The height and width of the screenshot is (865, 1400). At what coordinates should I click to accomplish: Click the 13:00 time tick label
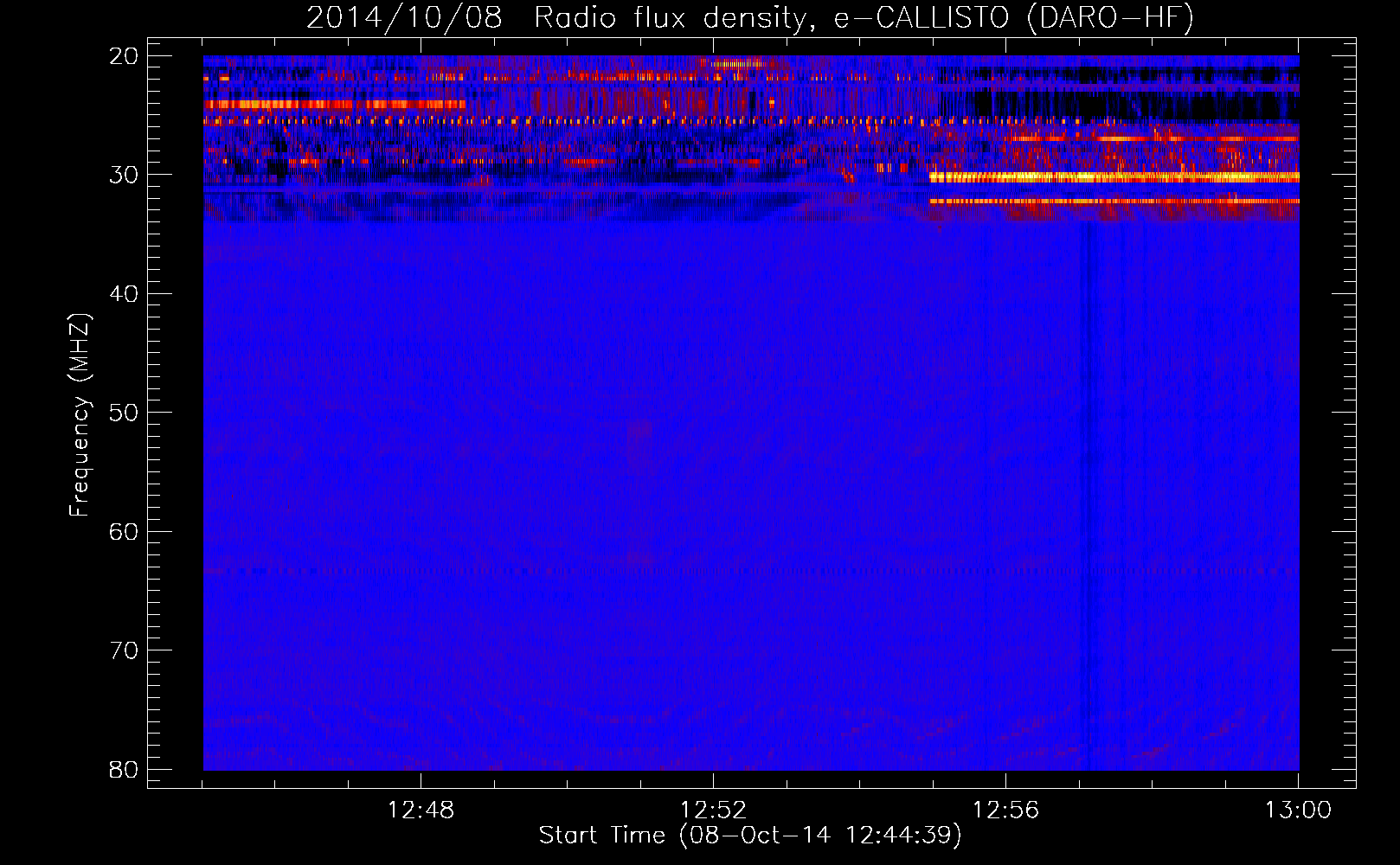[x=1298, y=811]
